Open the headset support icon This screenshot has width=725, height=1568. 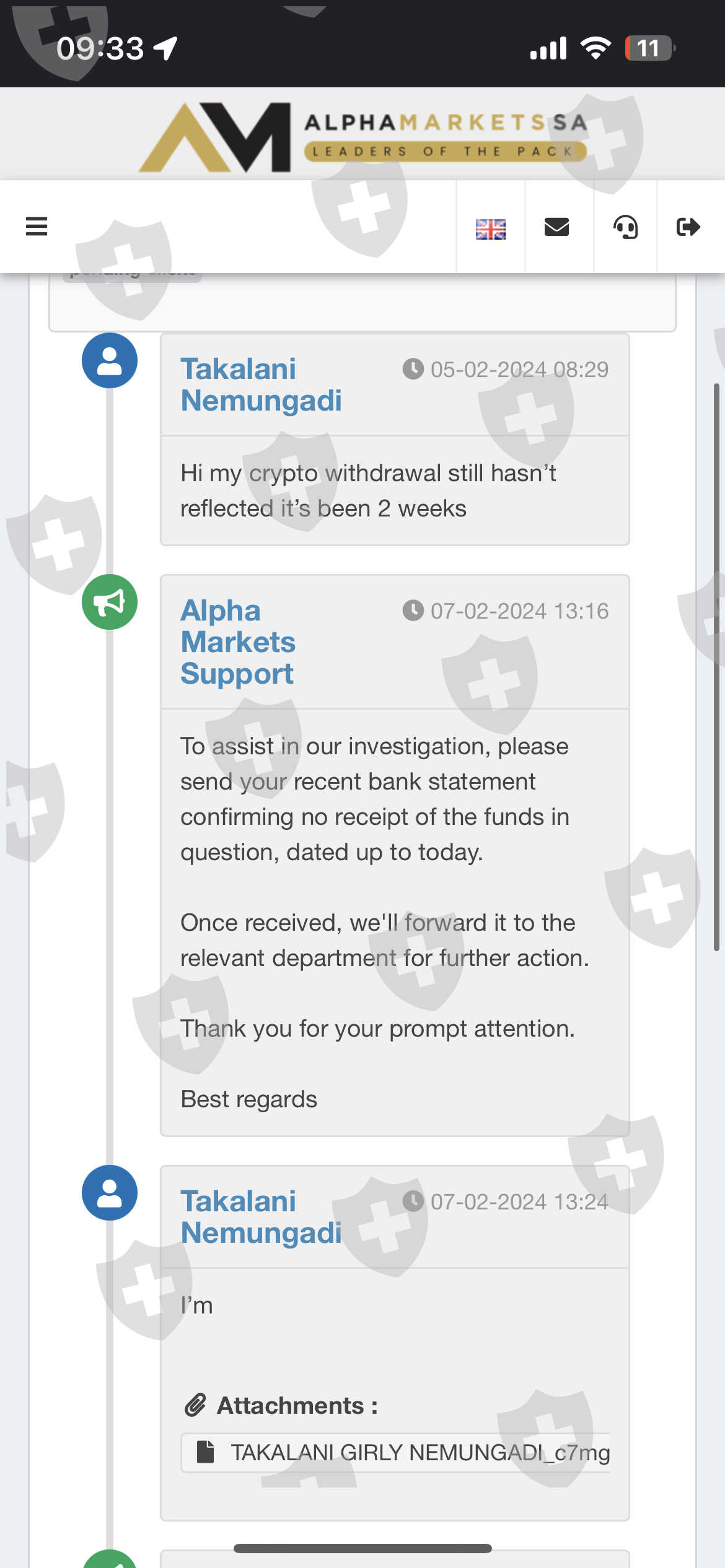pyautogui.click(x=625, y=227)
